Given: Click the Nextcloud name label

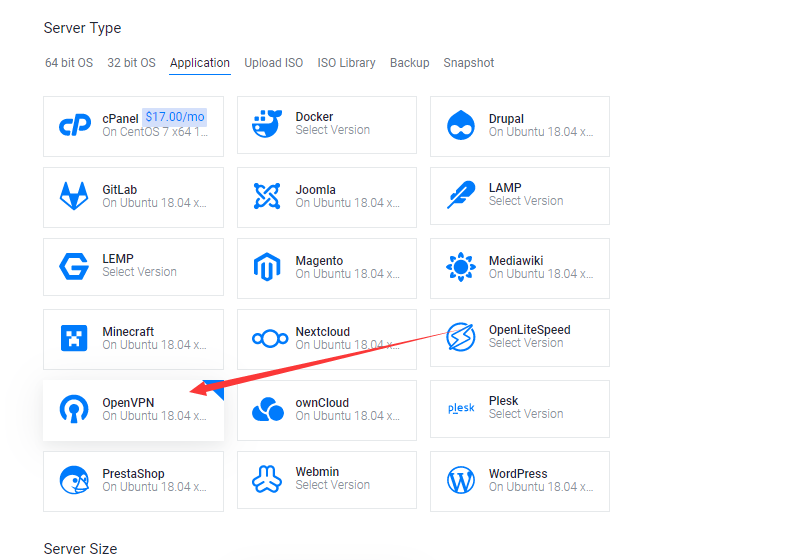Looking at the screenshot, I should (322, 332).
